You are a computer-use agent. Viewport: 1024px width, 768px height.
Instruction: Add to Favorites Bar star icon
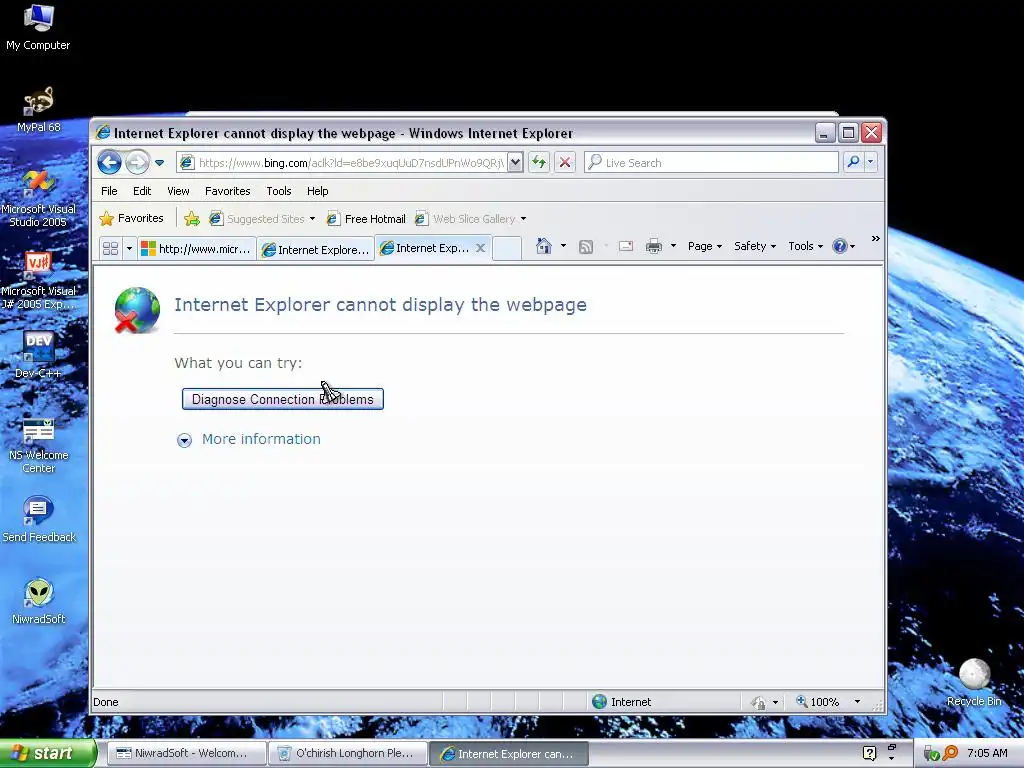(x=191, y=219)
